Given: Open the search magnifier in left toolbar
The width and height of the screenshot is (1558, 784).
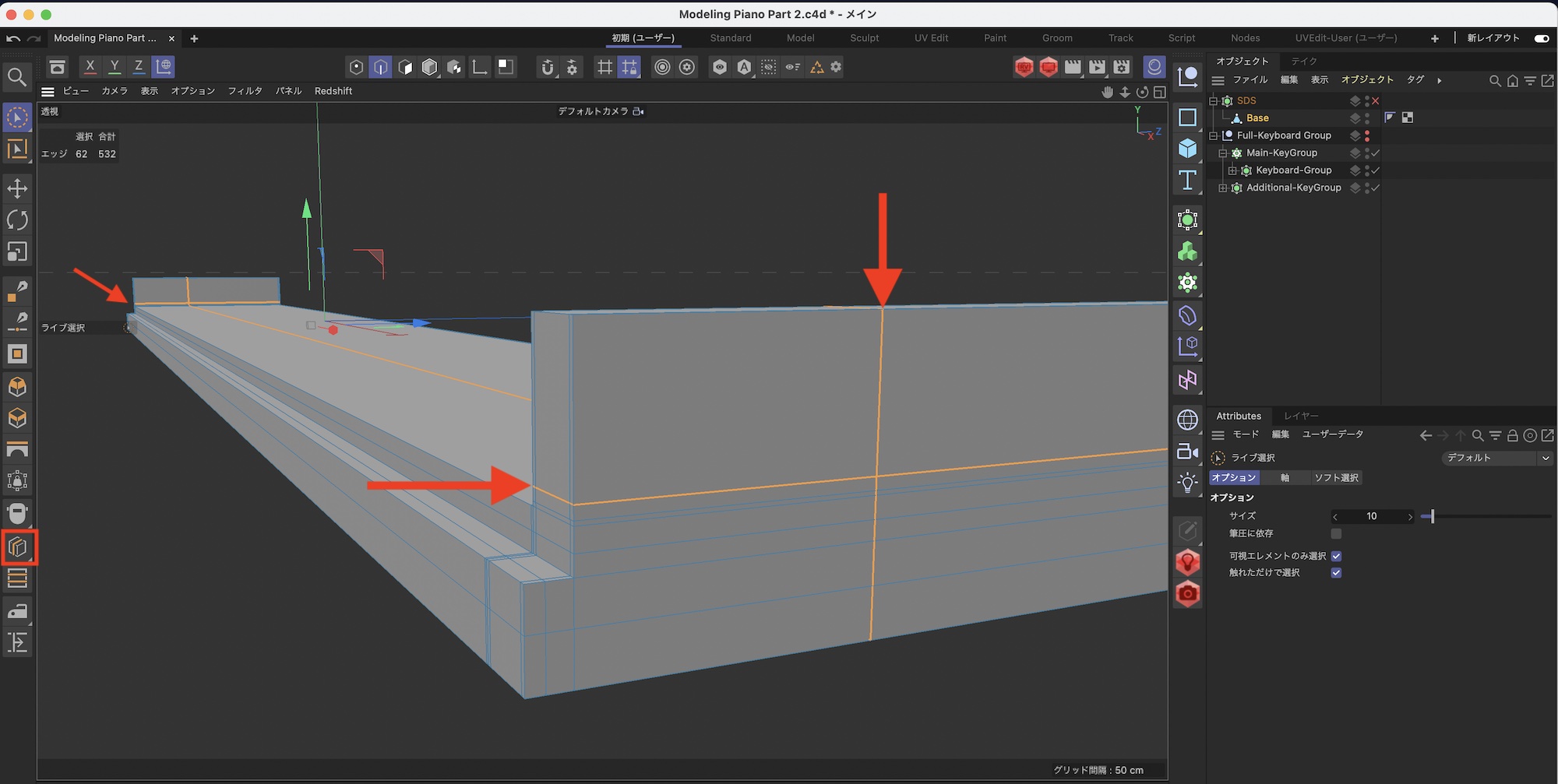Looking at the screenshot, I should coord(17,76).
